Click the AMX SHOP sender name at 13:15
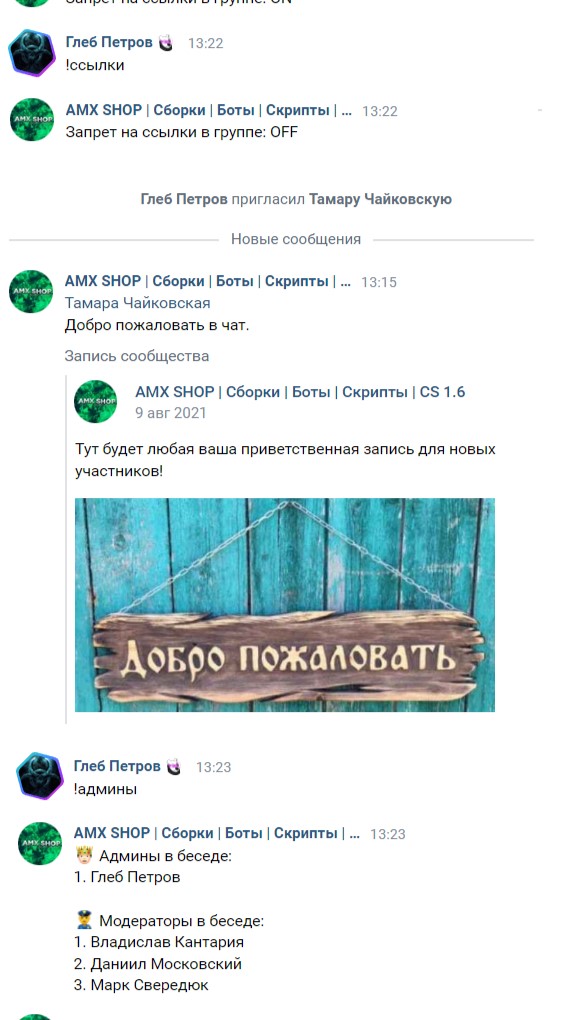The image size is (574, 1020). click(208, 281)
